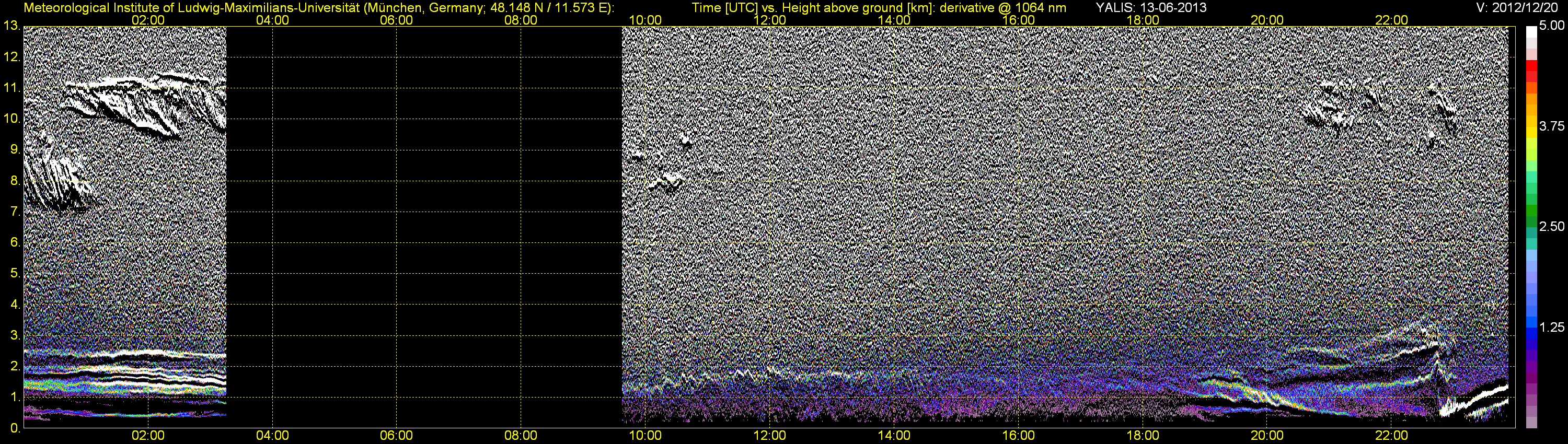Pick the 8 km height axis label
Screen dimensions: 1568x444
15,180
